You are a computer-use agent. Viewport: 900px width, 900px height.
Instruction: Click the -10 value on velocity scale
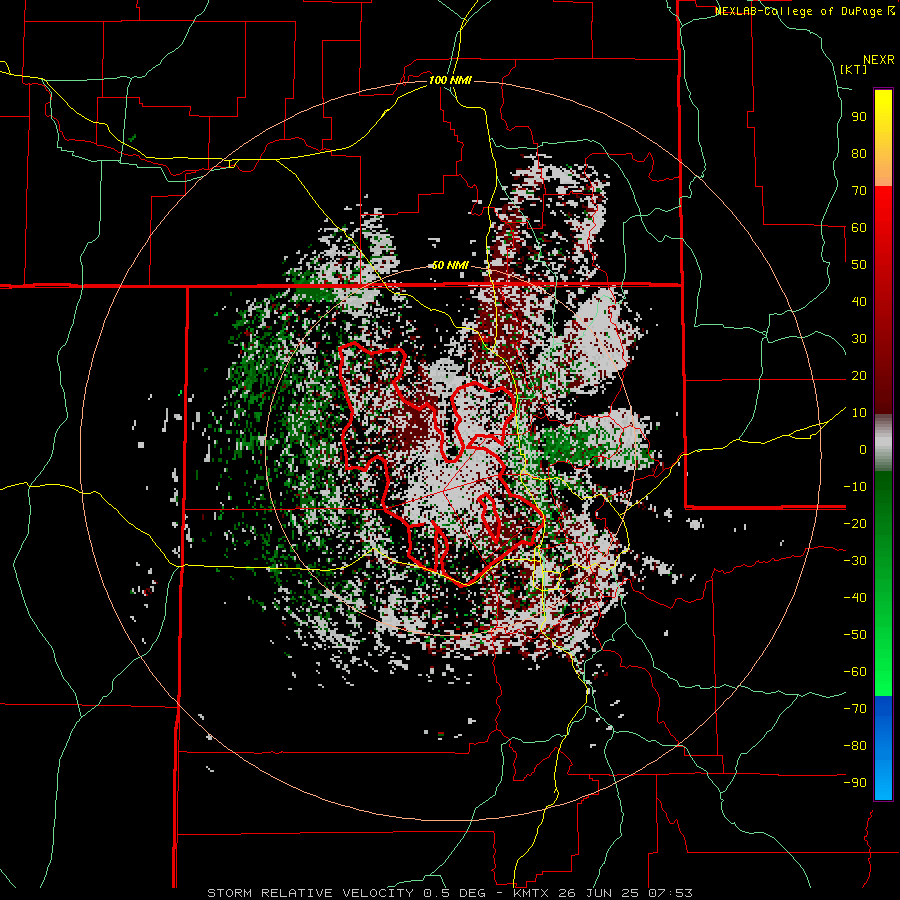click(x=855, y=487)
